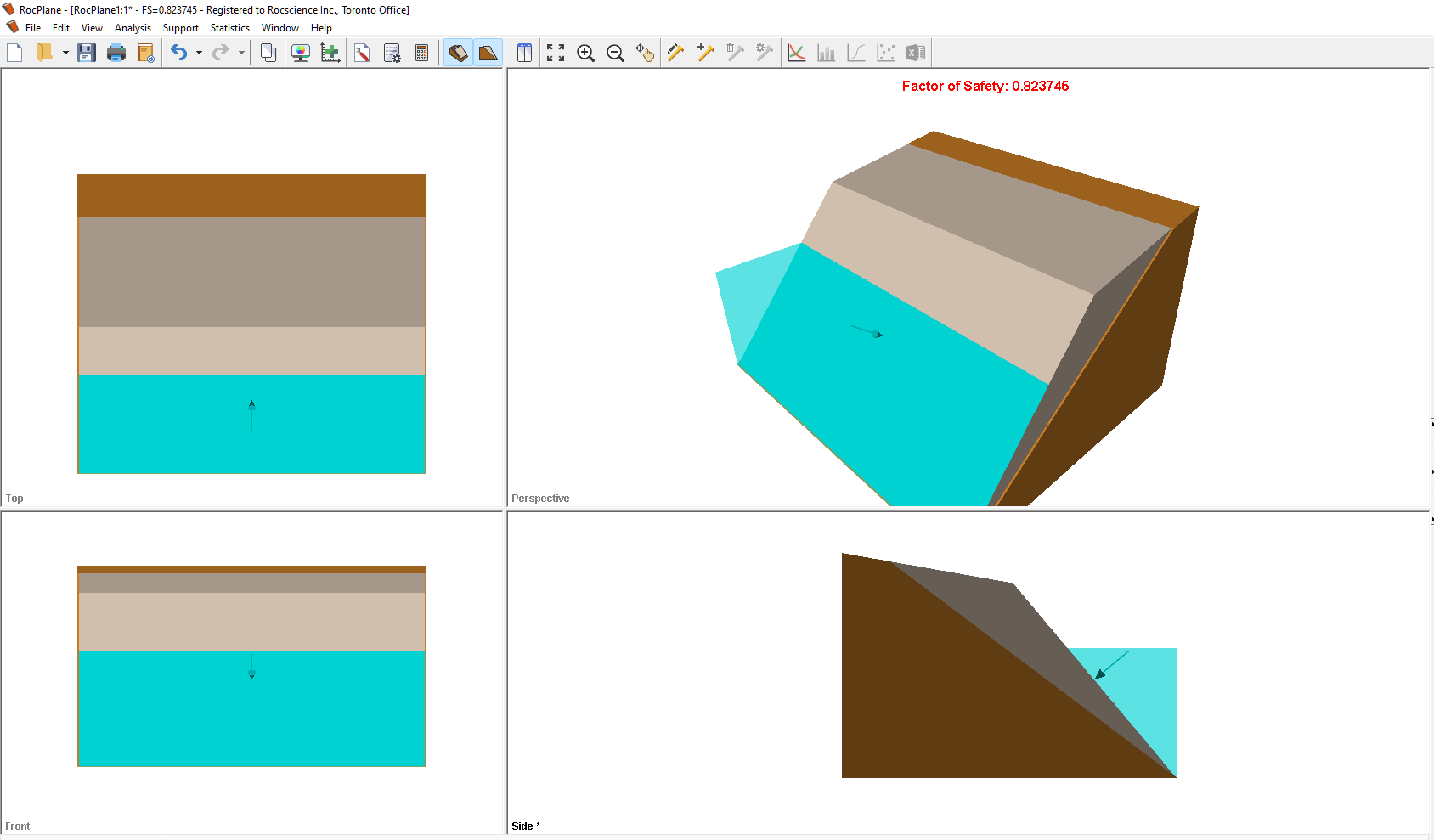
Task: Select the Pan hand tool
Action: (x=646, y=53)
